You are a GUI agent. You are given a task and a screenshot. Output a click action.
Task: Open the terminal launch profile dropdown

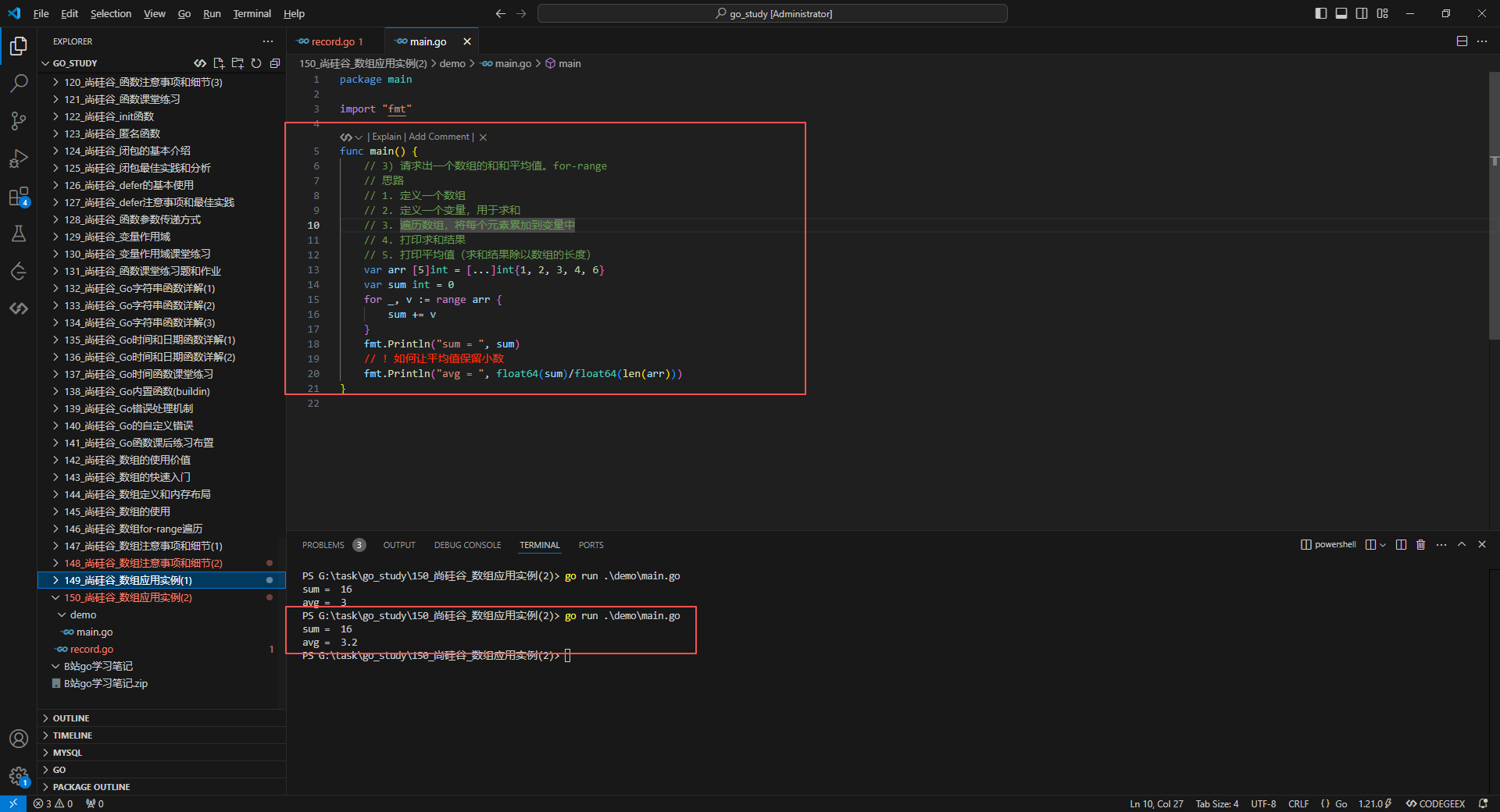point(1383,545)
